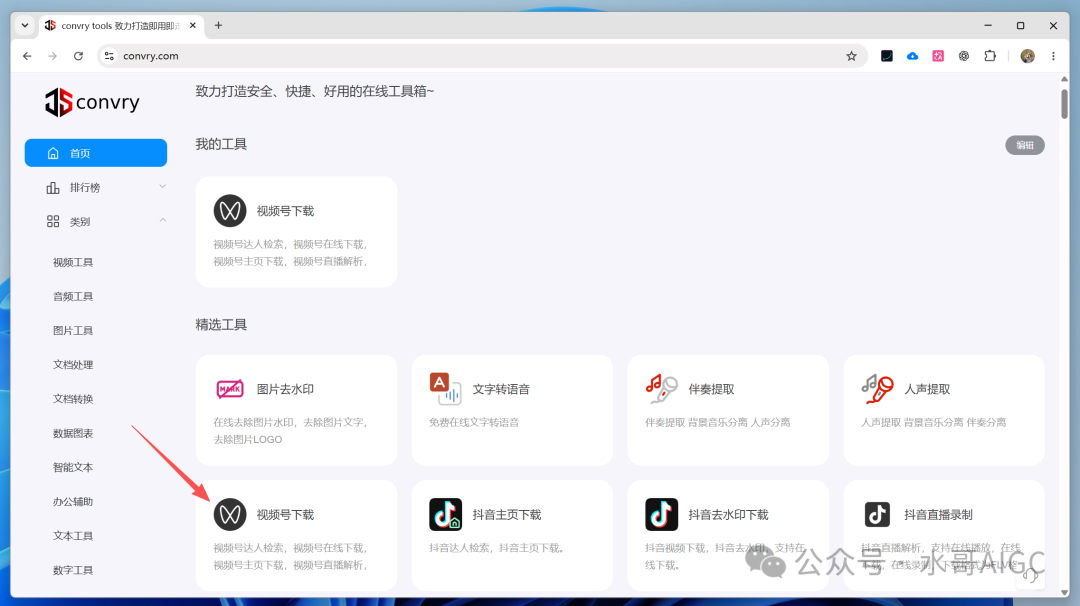Close the convry tools tab
This screenshot has width=1080, height=606.
coord(193,25)
